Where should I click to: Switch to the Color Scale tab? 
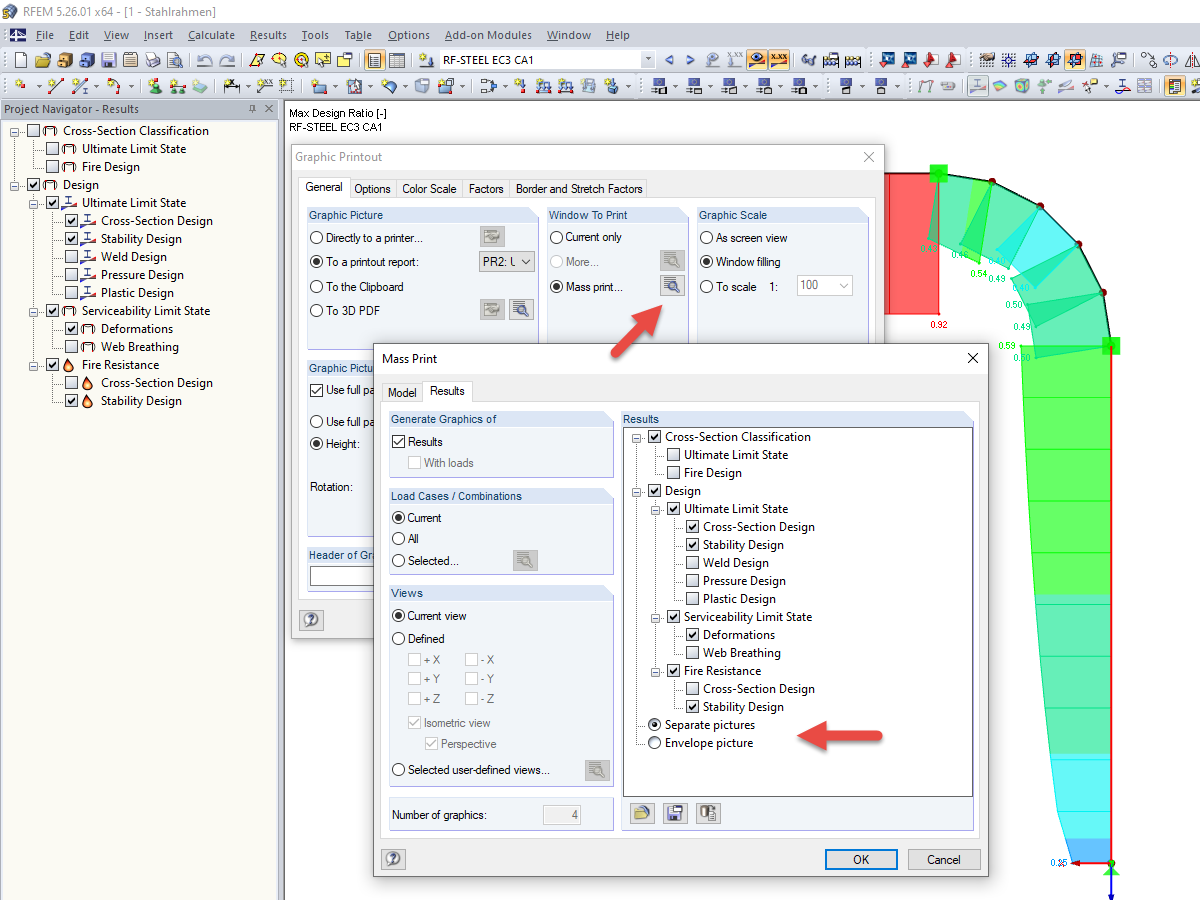click(x=429, y=188)
